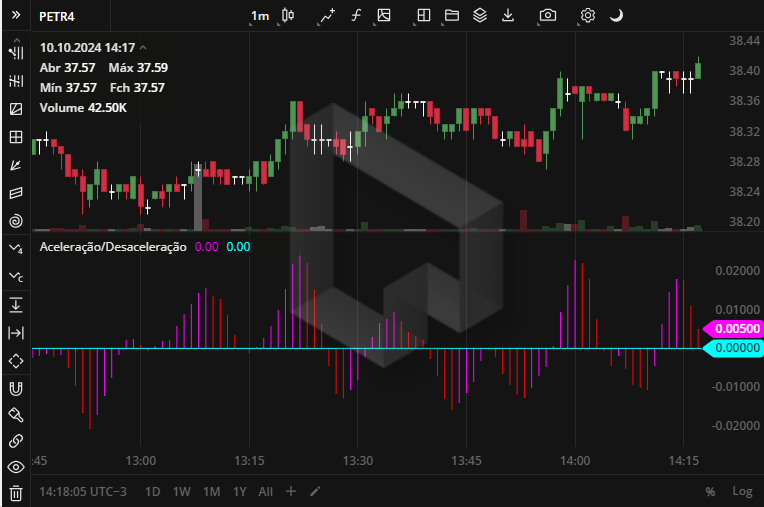Open the saved charts folder icon
The width and height of the screenshot is (764, 507).
pos(452,16)
